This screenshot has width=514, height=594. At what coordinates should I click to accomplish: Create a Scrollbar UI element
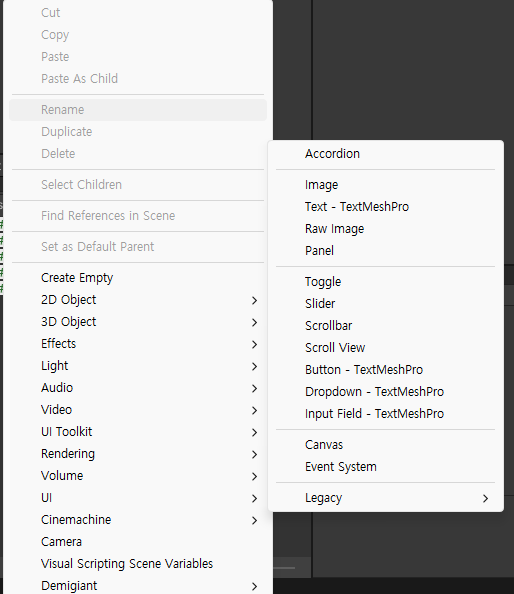click(x=386, y=325)
